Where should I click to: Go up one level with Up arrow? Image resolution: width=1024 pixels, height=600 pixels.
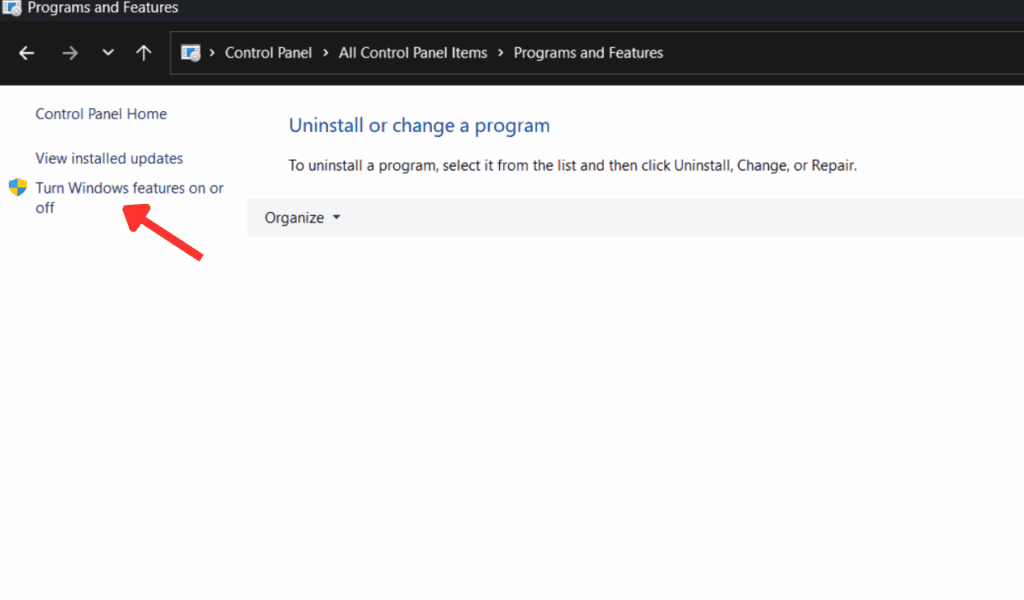(x=144, y=53)
